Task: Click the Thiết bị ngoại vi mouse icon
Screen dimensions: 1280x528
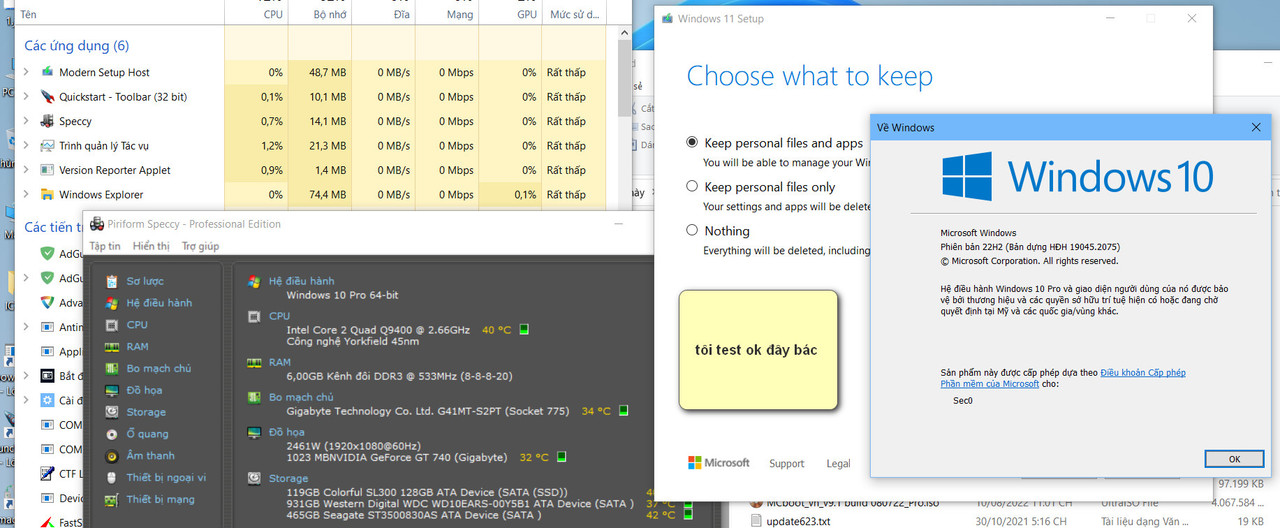Action: click(112, 478)
